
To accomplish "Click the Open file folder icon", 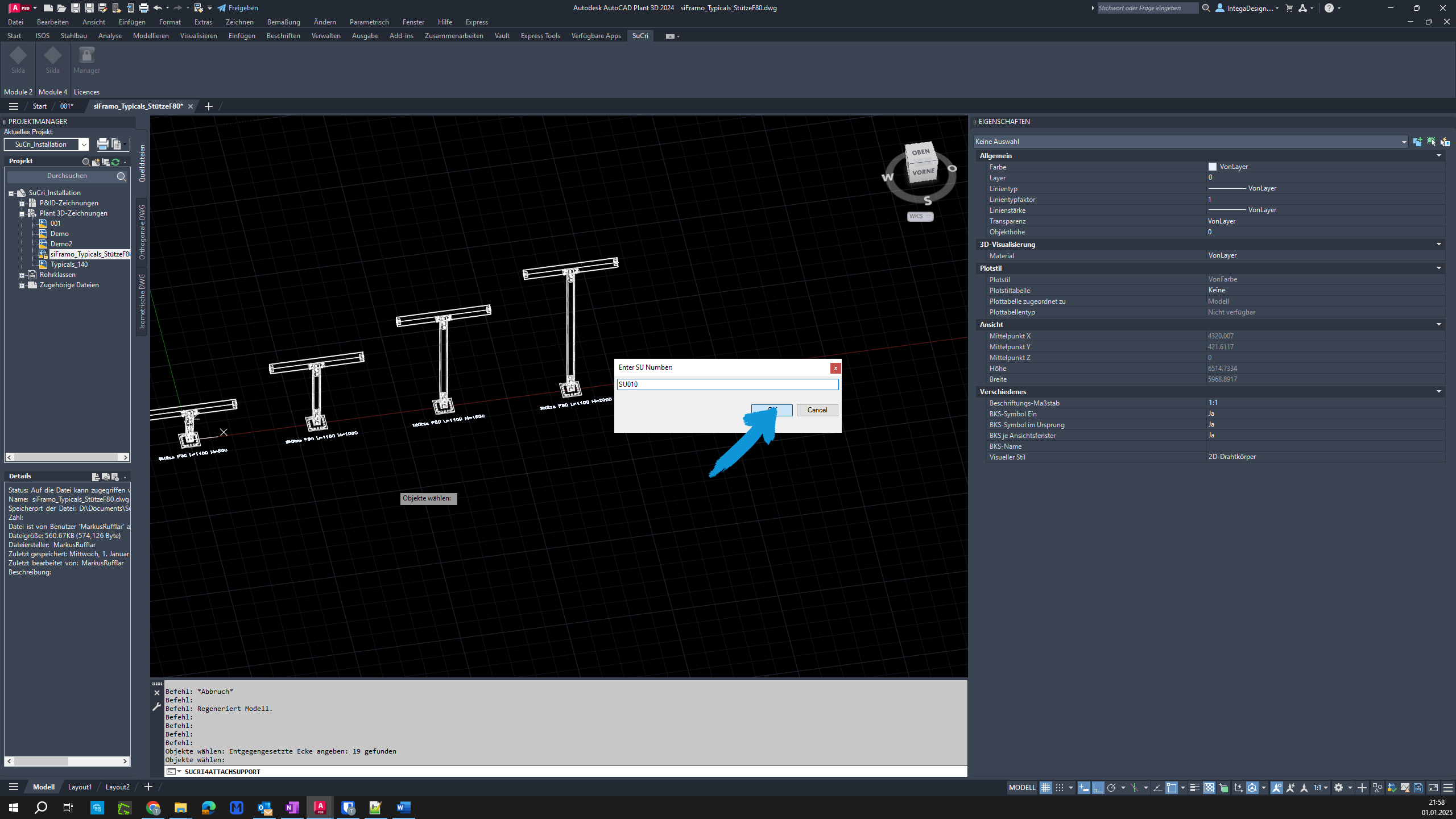I will 61,8.
